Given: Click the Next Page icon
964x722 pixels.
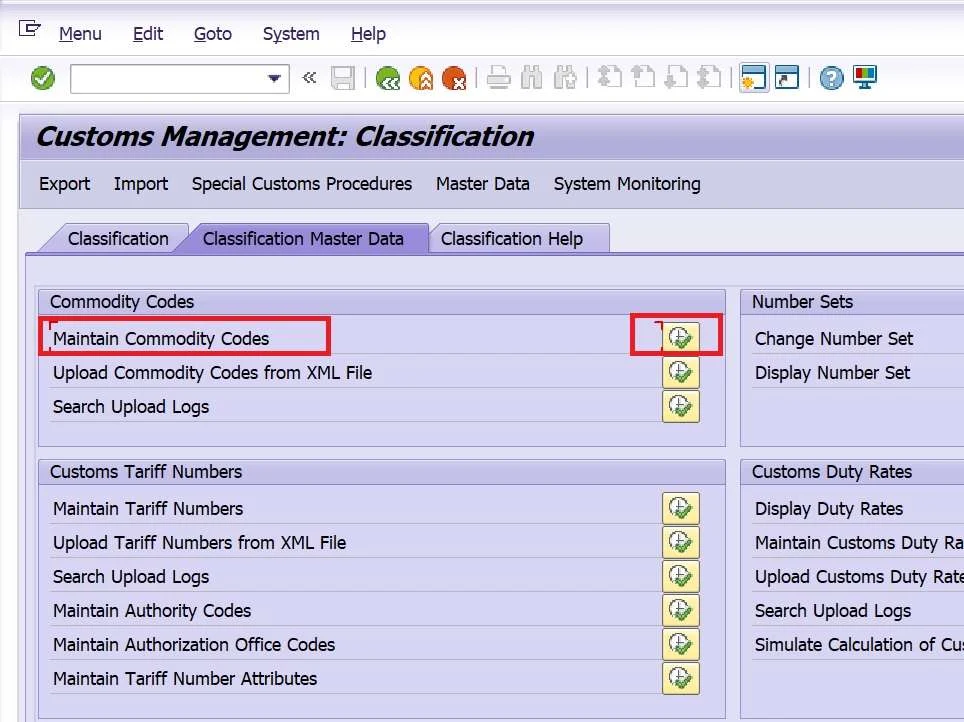Looking at the screenshot, I should coord(676,77).
